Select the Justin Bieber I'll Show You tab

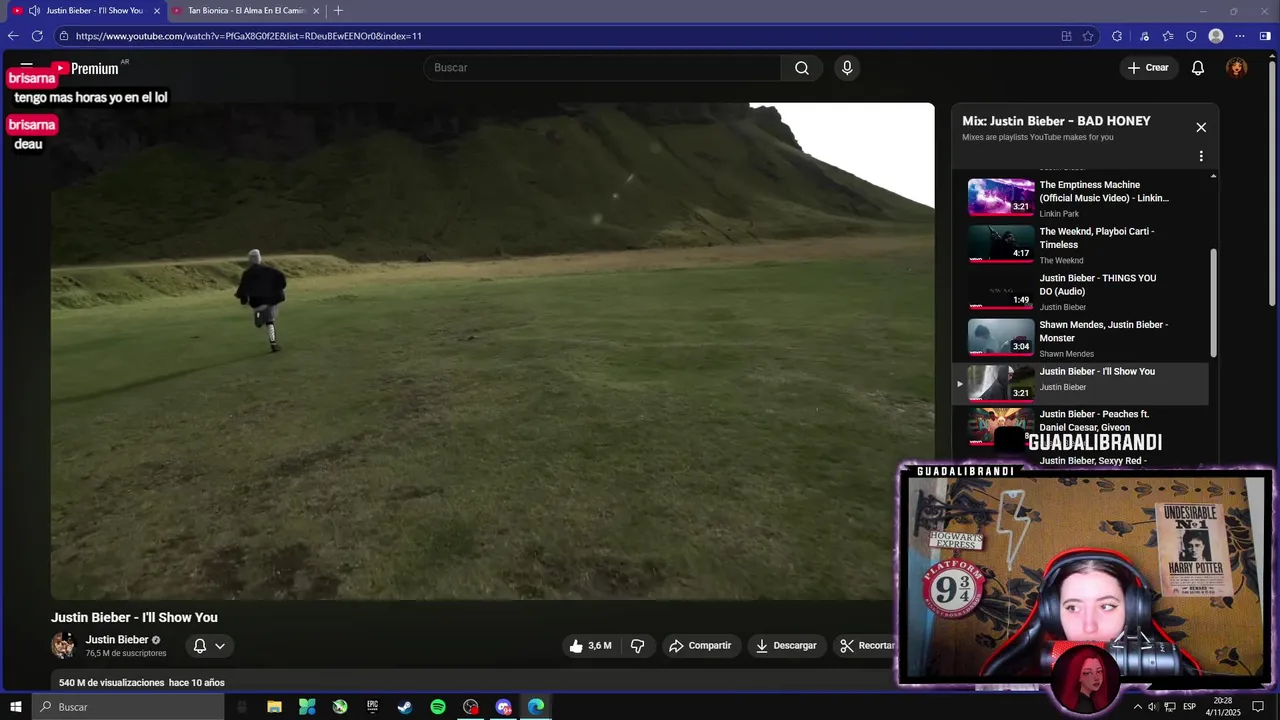87,10
